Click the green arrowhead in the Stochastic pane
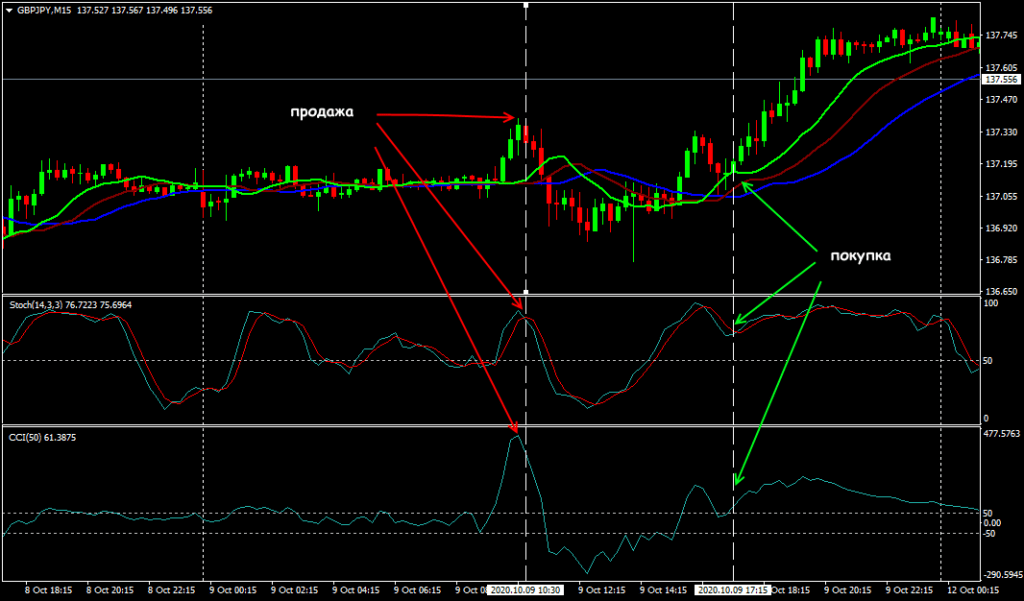Screen dimensions: 1024x601 pos(738,322)
